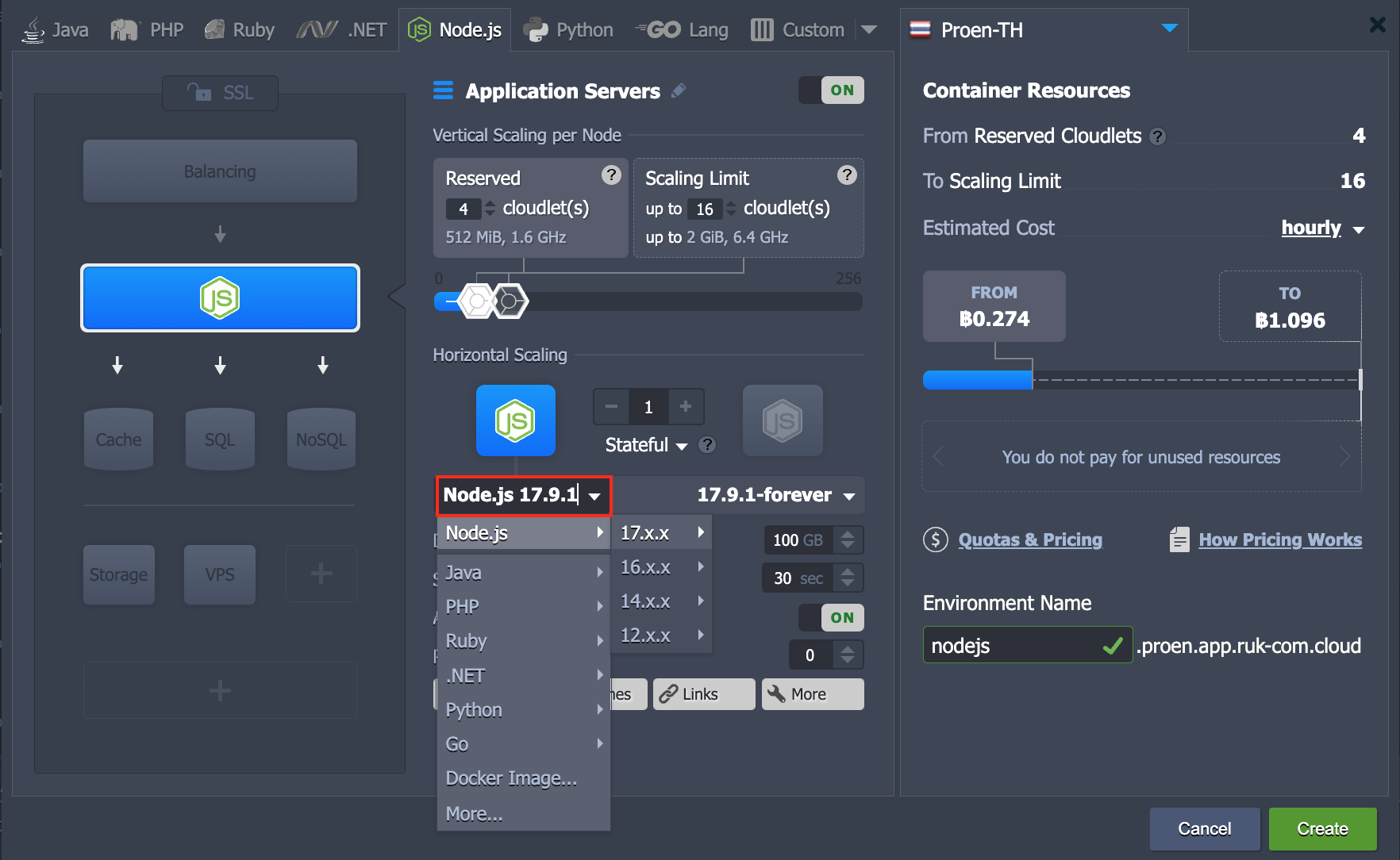Open the Custom tab
The width and height of the screenshot is (1400, 860).
pyautogui.click(x=798, y=30)
